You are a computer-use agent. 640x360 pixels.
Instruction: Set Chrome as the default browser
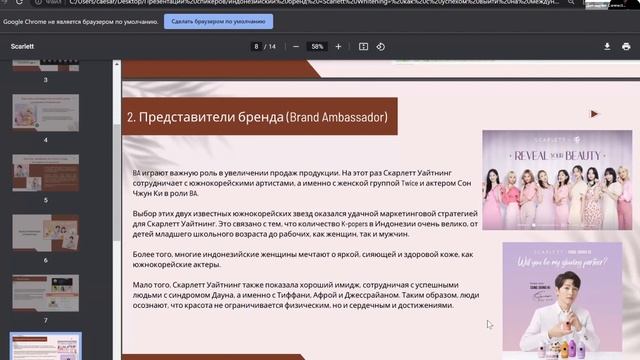218,21
